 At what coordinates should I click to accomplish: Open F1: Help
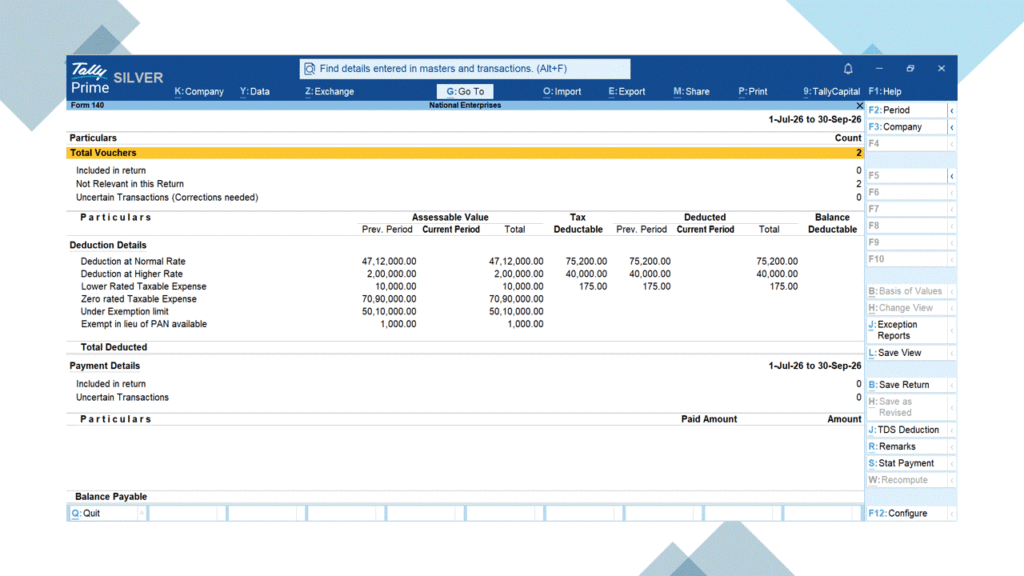click(x=885, y=91)
